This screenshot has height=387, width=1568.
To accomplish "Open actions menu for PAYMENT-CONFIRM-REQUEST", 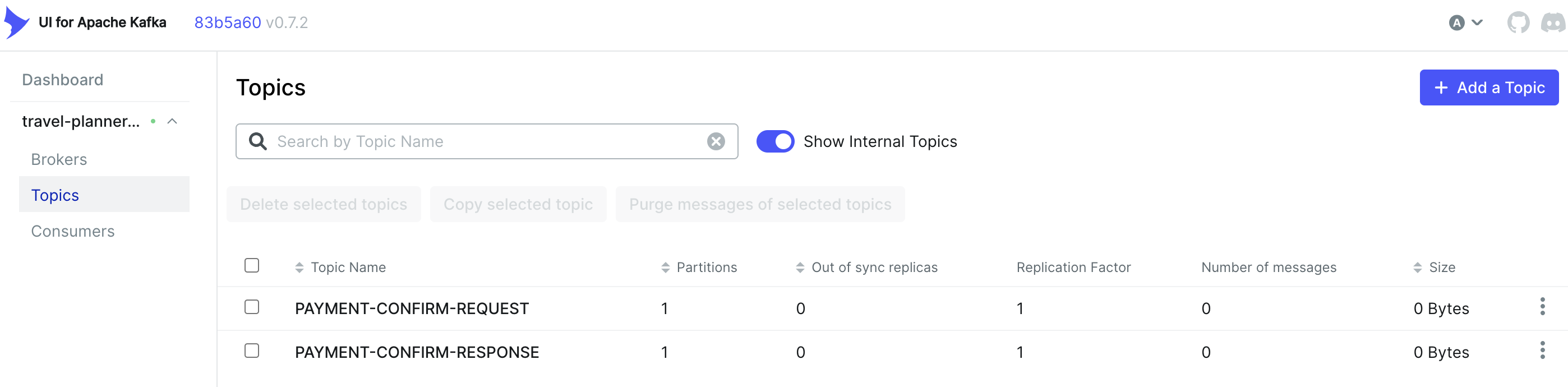I will coord(1542,307).
